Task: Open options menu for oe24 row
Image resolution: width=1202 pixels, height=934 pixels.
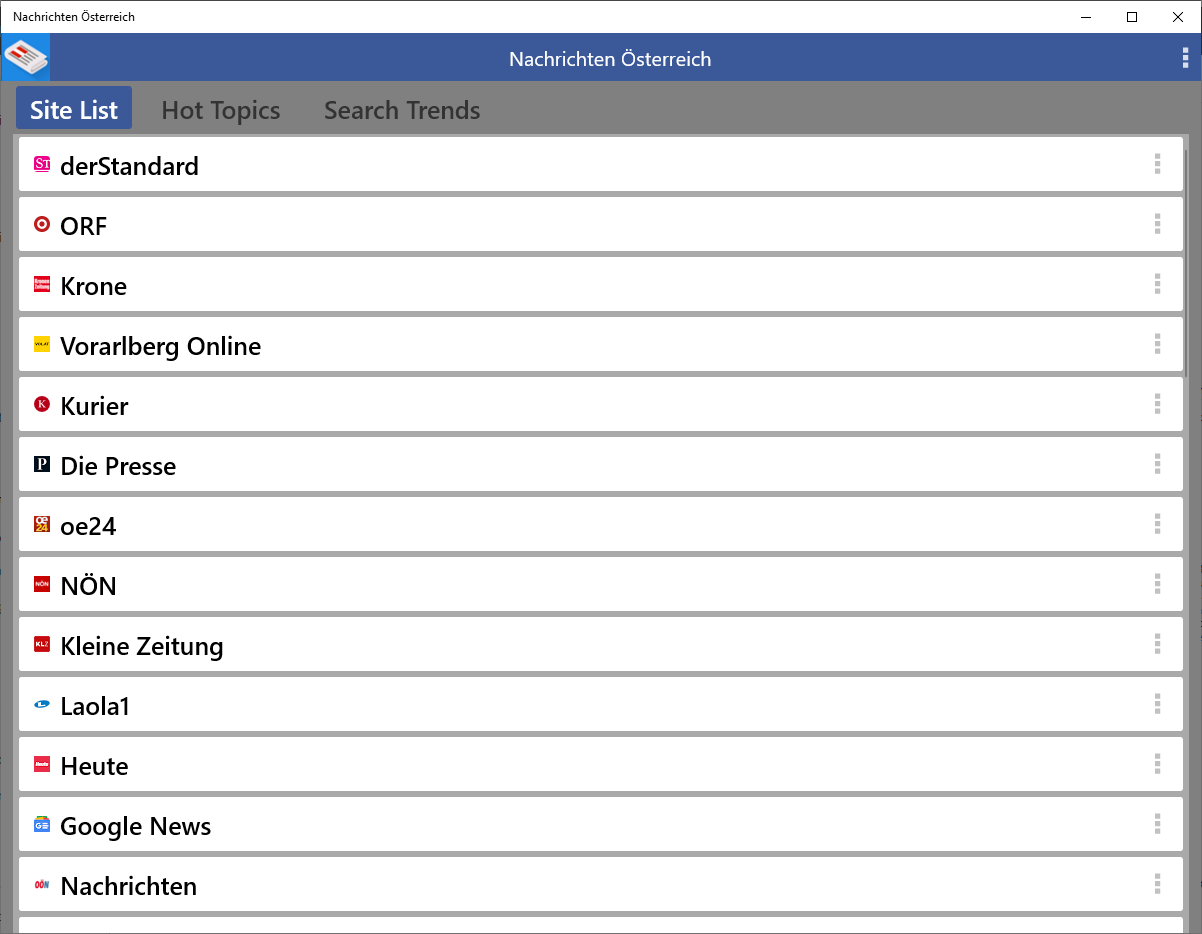Action: (x=1157, y=524)
